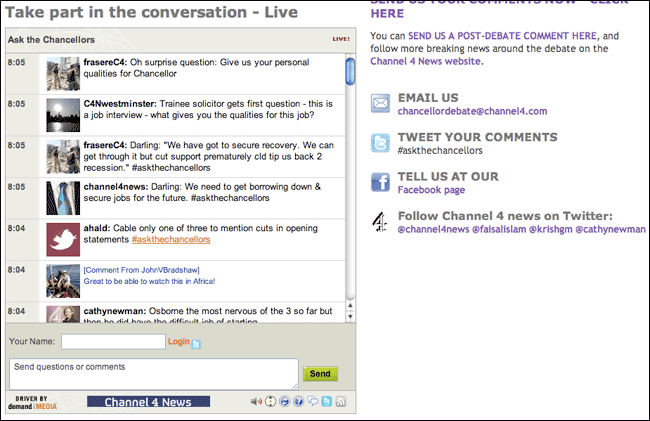The height and width of the screenshot is (421, 650).
Task: Click C4Nwestminster's skyline avatar
Action: pos(63,115)
